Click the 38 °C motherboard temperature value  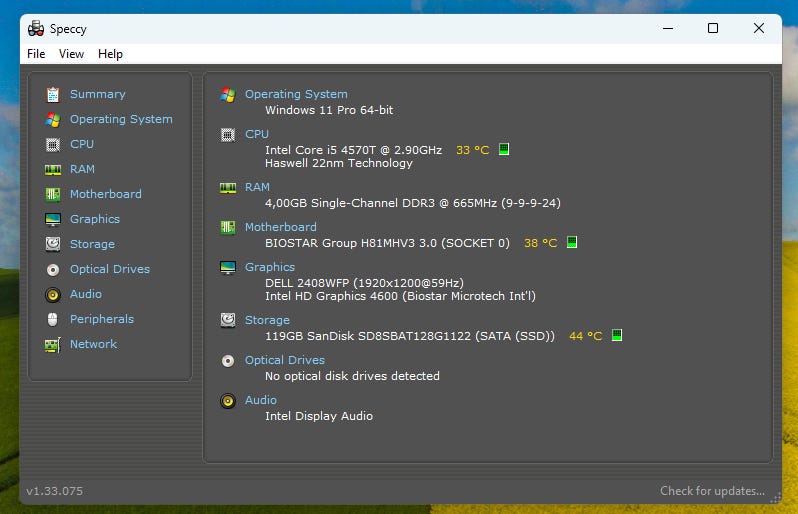point(540,243)
